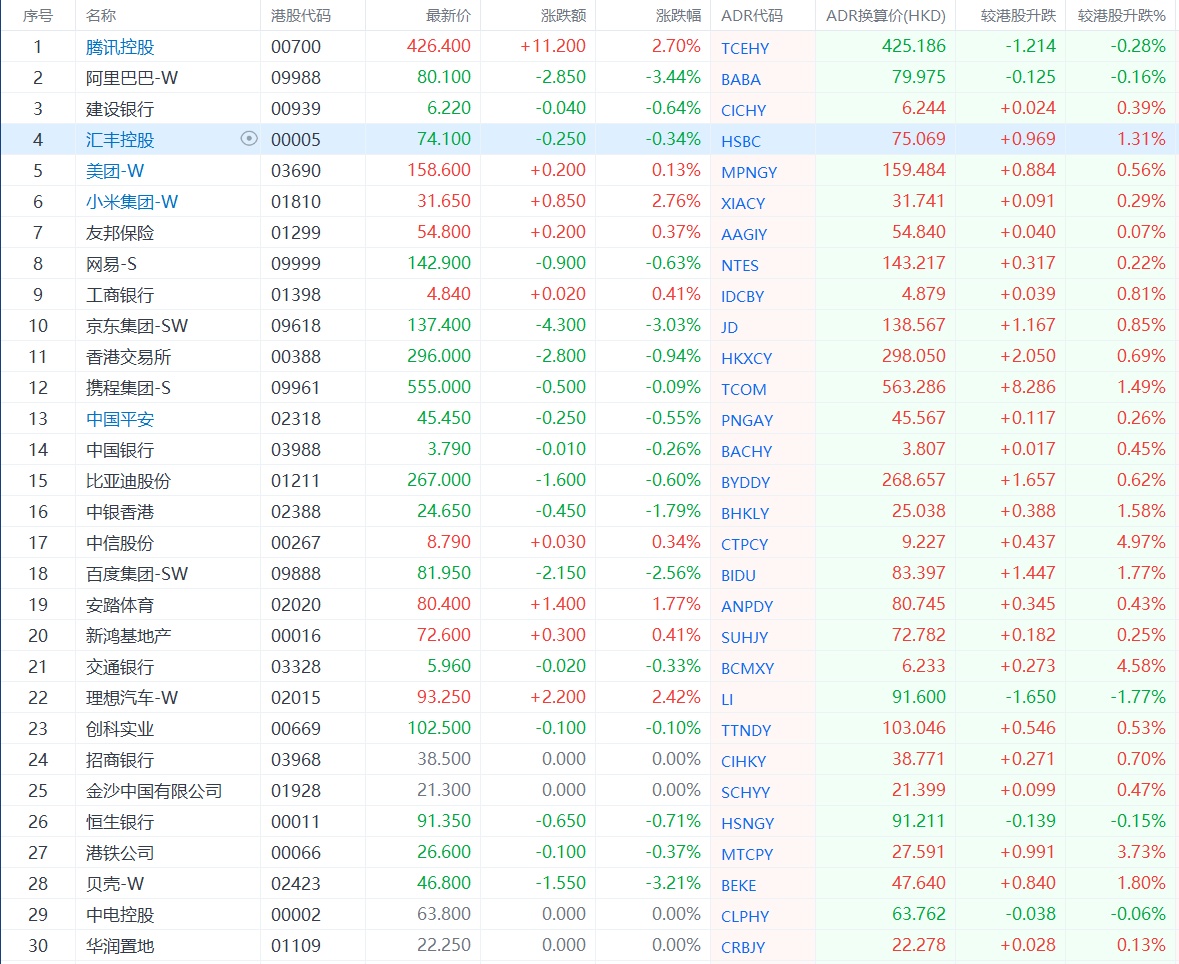Open BACHY ADR code link
The height and width of the screenshot is (964, 1179).
[747, 452]
